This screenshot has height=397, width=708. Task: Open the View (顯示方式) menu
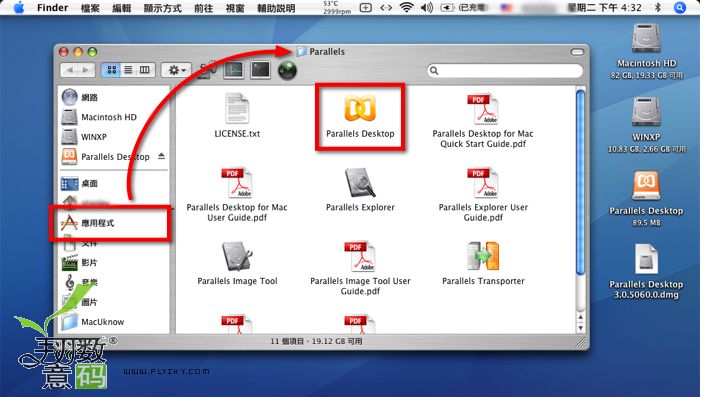pos(163,8)
